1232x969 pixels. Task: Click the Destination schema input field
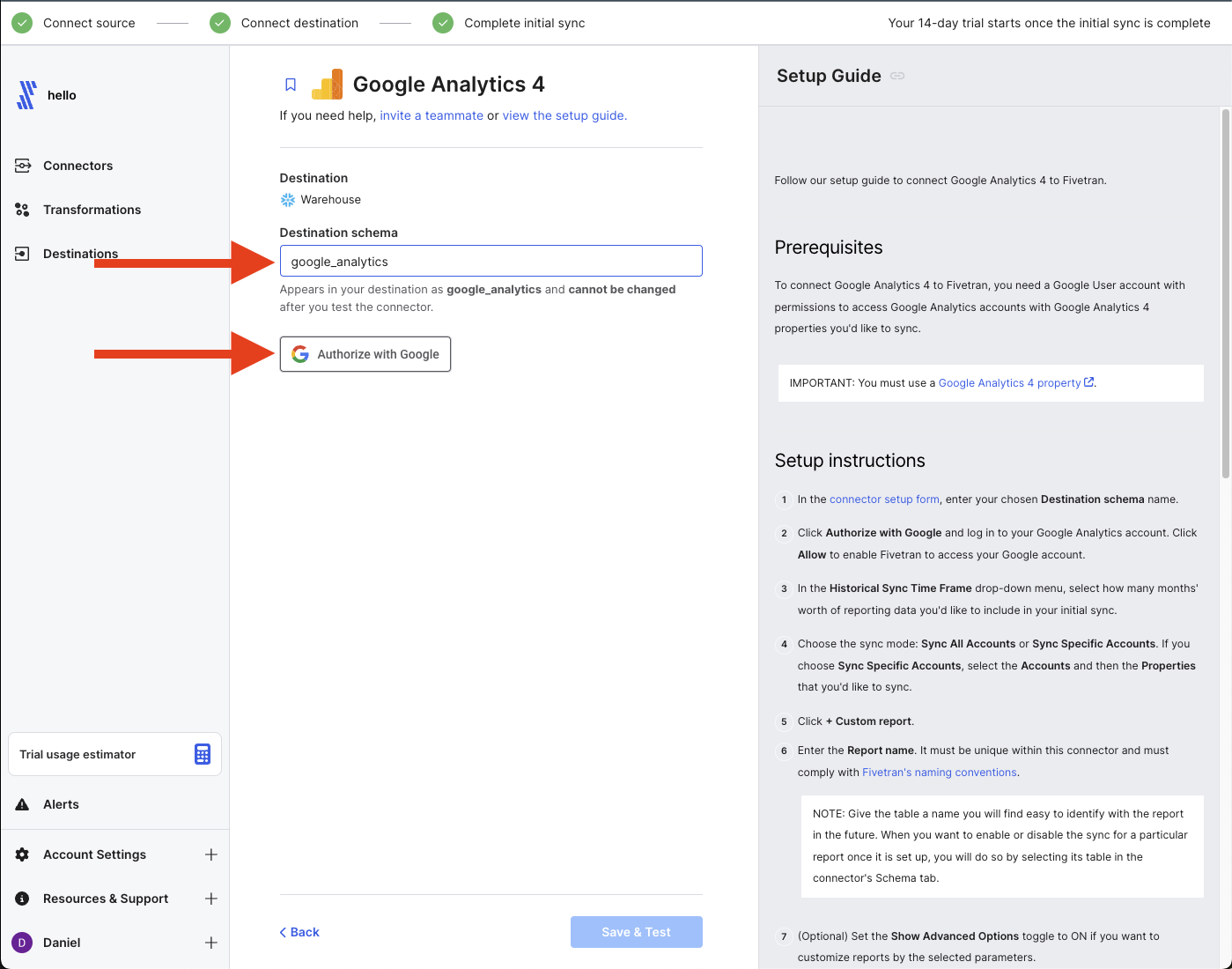click(491, 261)
